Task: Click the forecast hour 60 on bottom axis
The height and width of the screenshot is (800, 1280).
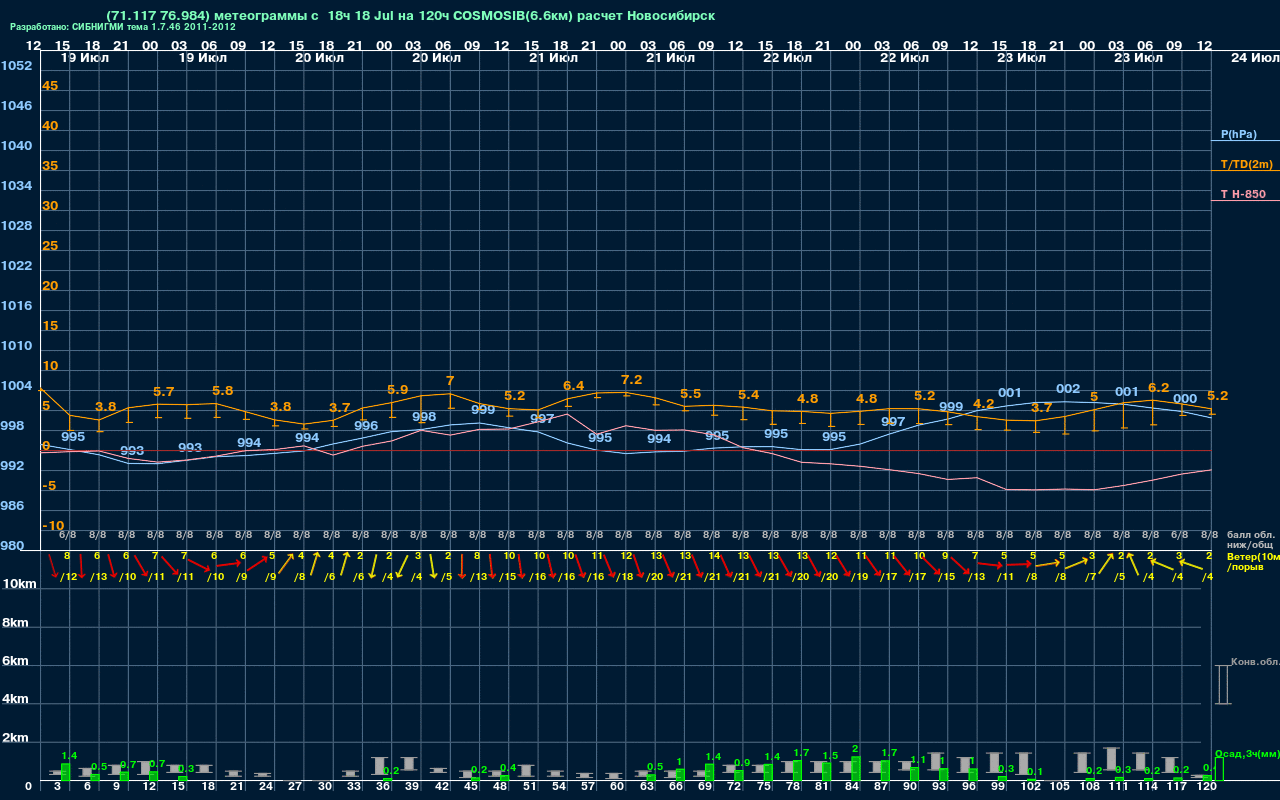Action: pos(617,788)
